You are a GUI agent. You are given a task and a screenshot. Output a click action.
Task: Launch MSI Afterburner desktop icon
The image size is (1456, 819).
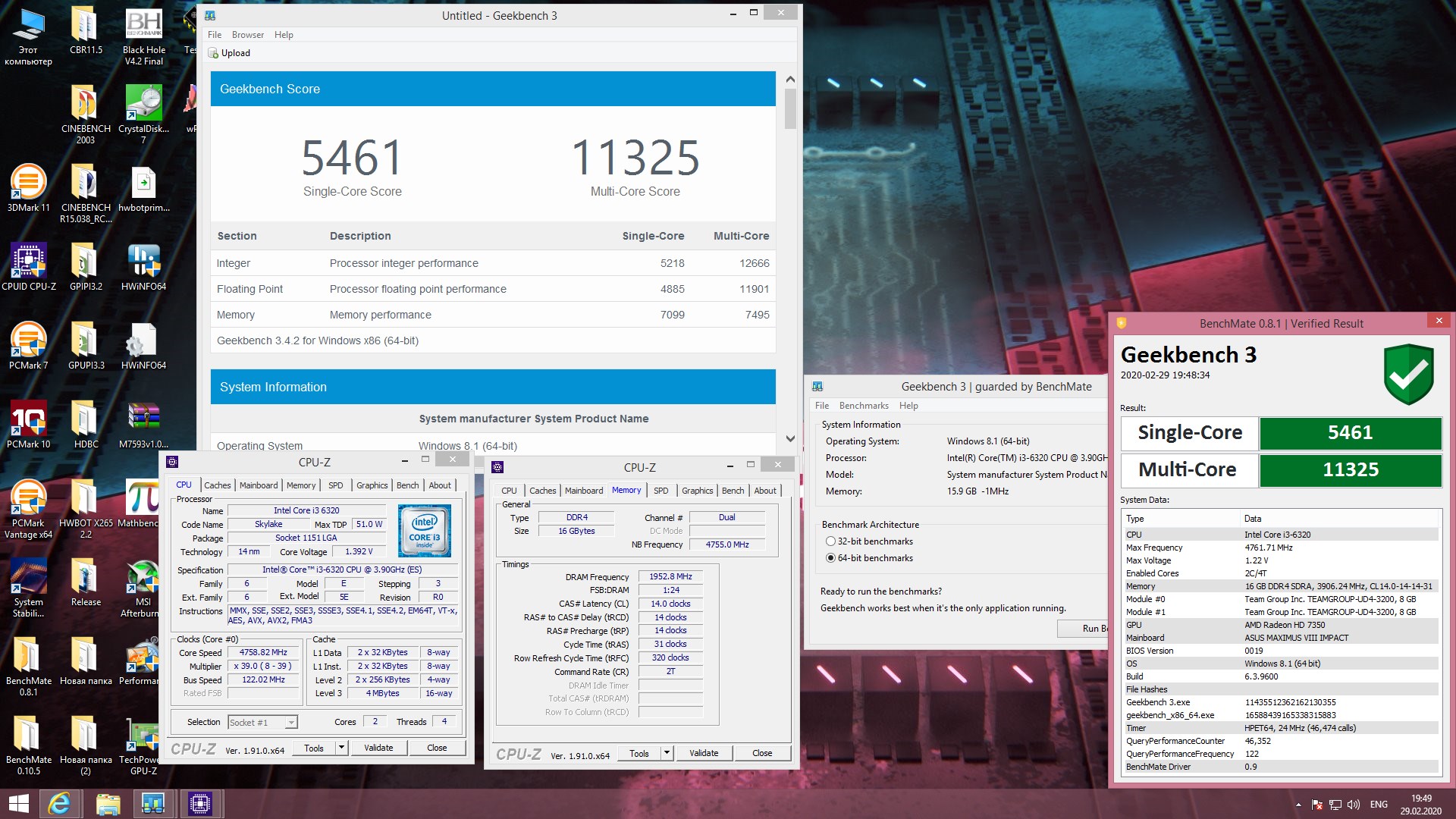coord(142,588)
